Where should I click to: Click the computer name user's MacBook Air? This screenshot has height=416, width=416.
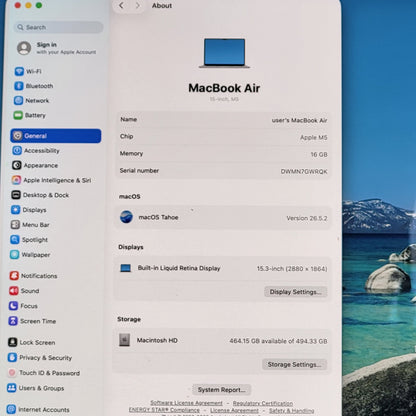tap(299, 120)
